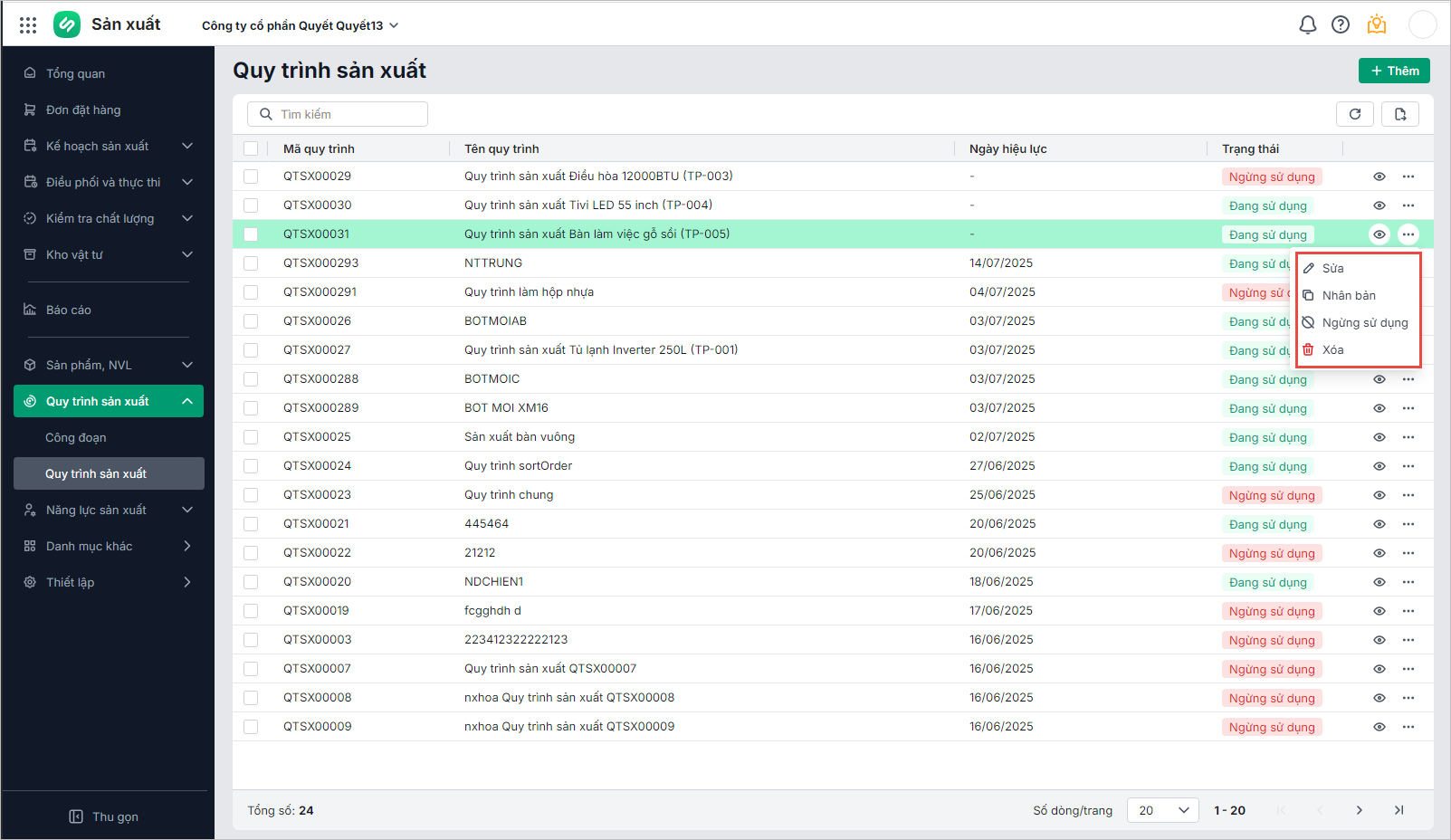Tick the checkbox for QTSX00029
Screen dimensions: 1451x840
click(x=251, y=177)
